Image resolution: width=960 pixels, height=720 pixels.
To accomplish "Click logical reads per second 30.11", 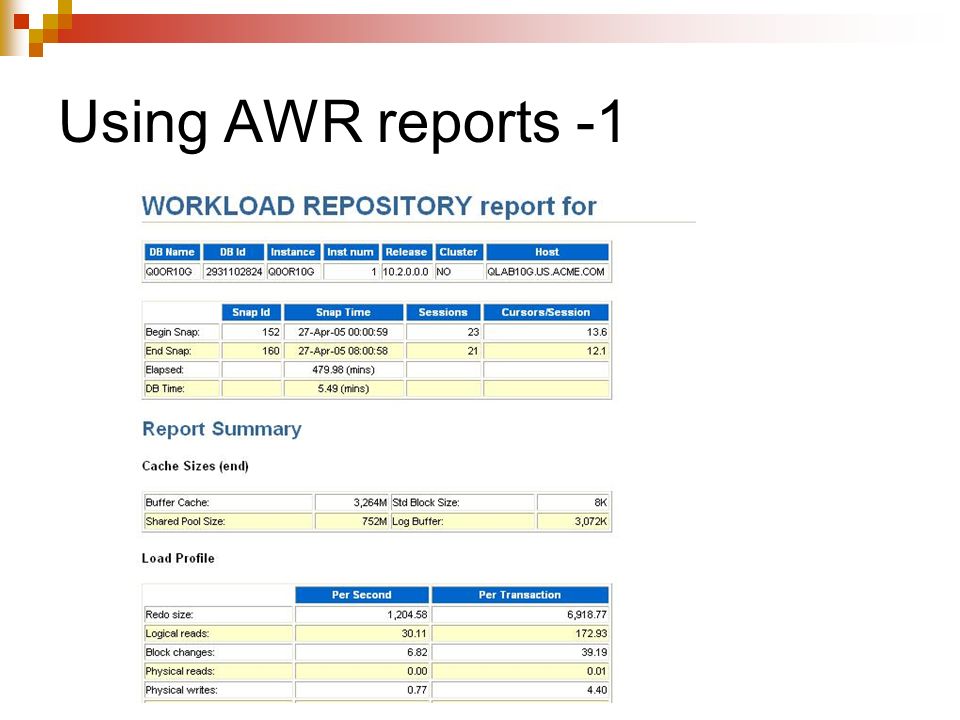I will click(414, 634).
